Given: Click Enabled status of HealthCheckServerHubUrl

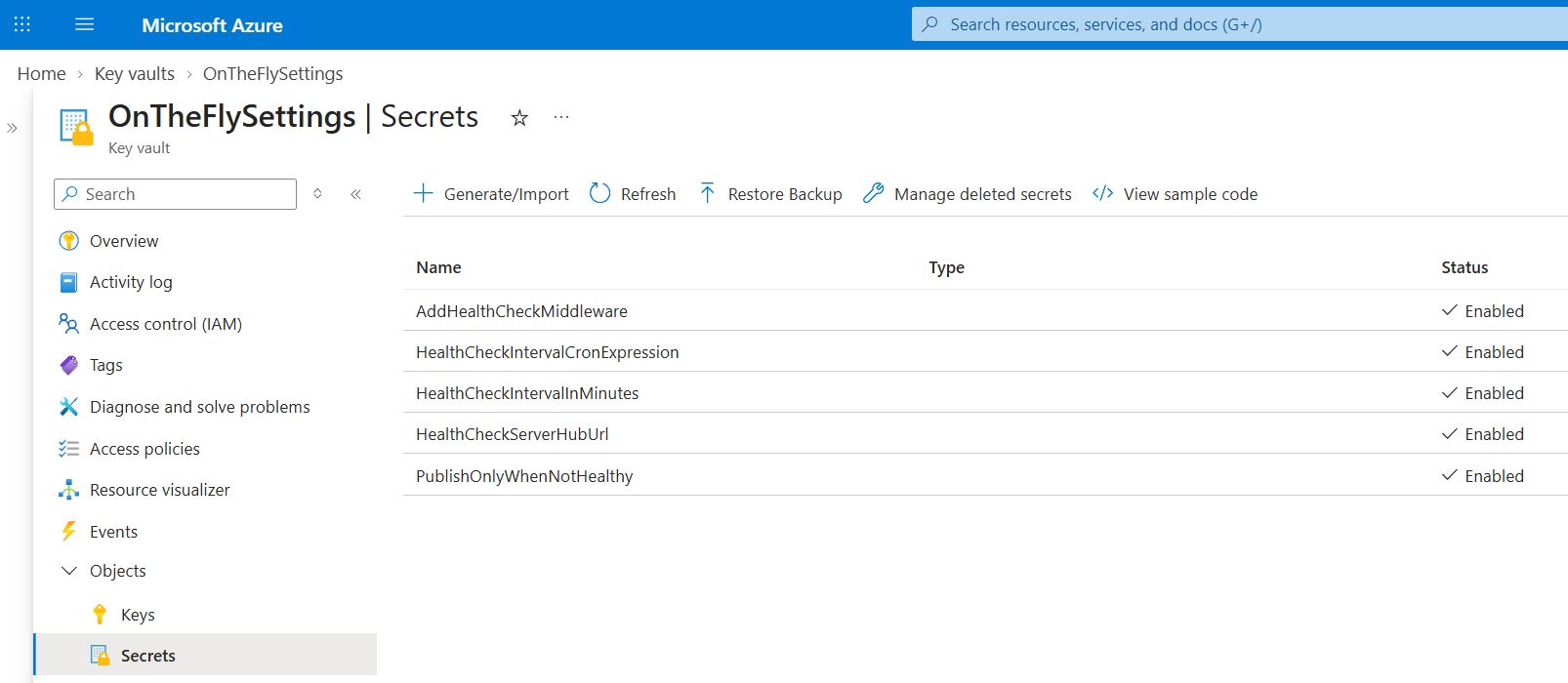Looking at the screenshot, I should click(1483, 434).
